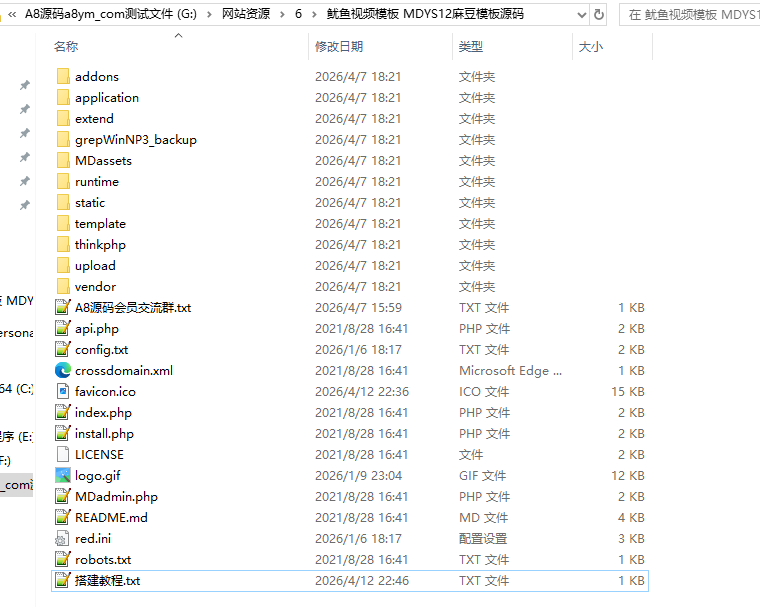Click into the folder search box

[689, 15]
